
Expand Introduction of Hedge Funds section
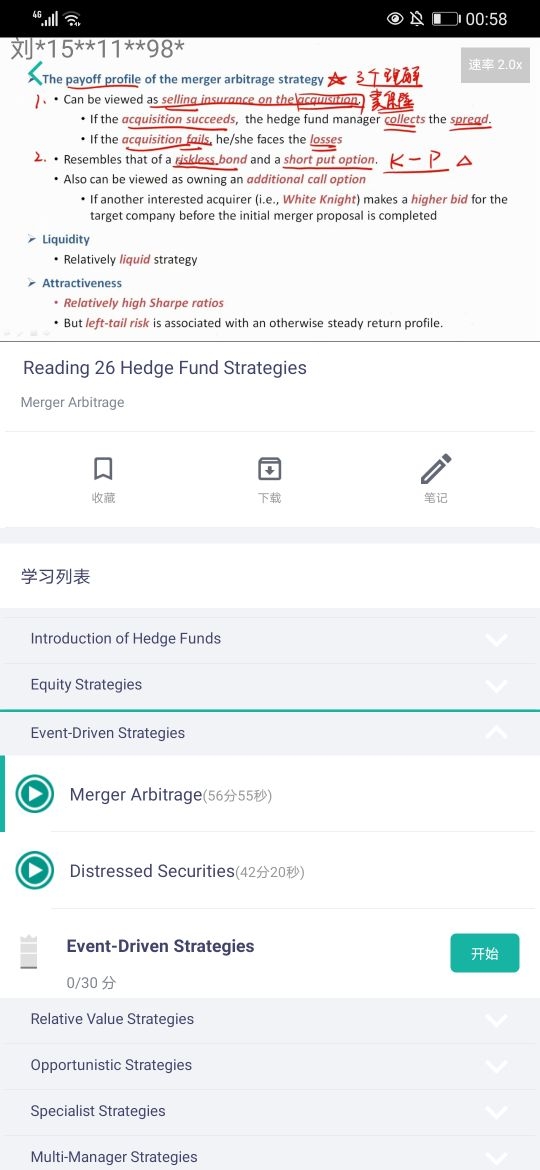270,639
